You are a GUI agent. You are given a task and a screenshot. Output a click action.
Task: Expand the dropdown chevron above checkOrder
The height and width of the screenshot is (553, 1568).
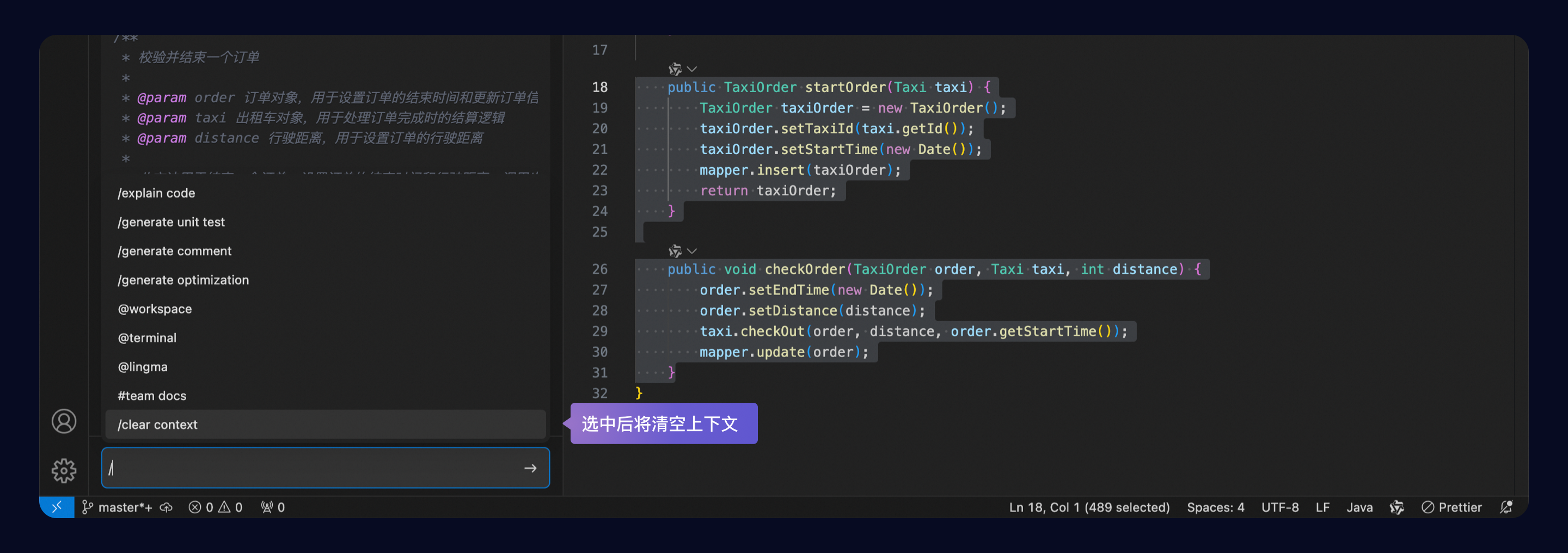(691, 250)
